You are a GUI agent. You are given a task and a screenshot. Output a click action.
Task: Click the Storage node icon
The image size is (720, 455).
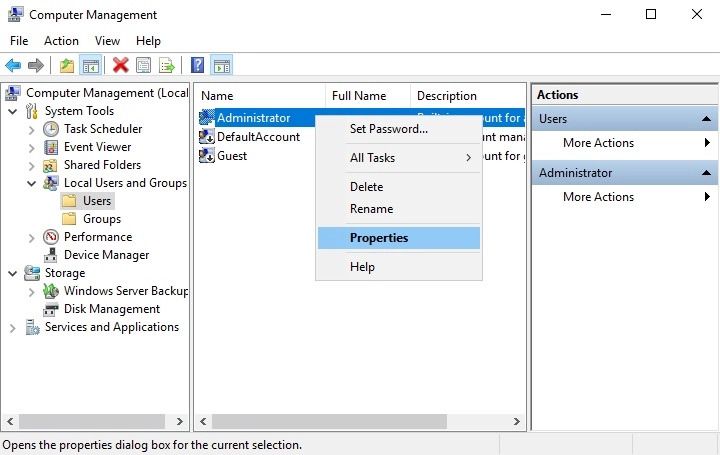[x=32, y=273]
